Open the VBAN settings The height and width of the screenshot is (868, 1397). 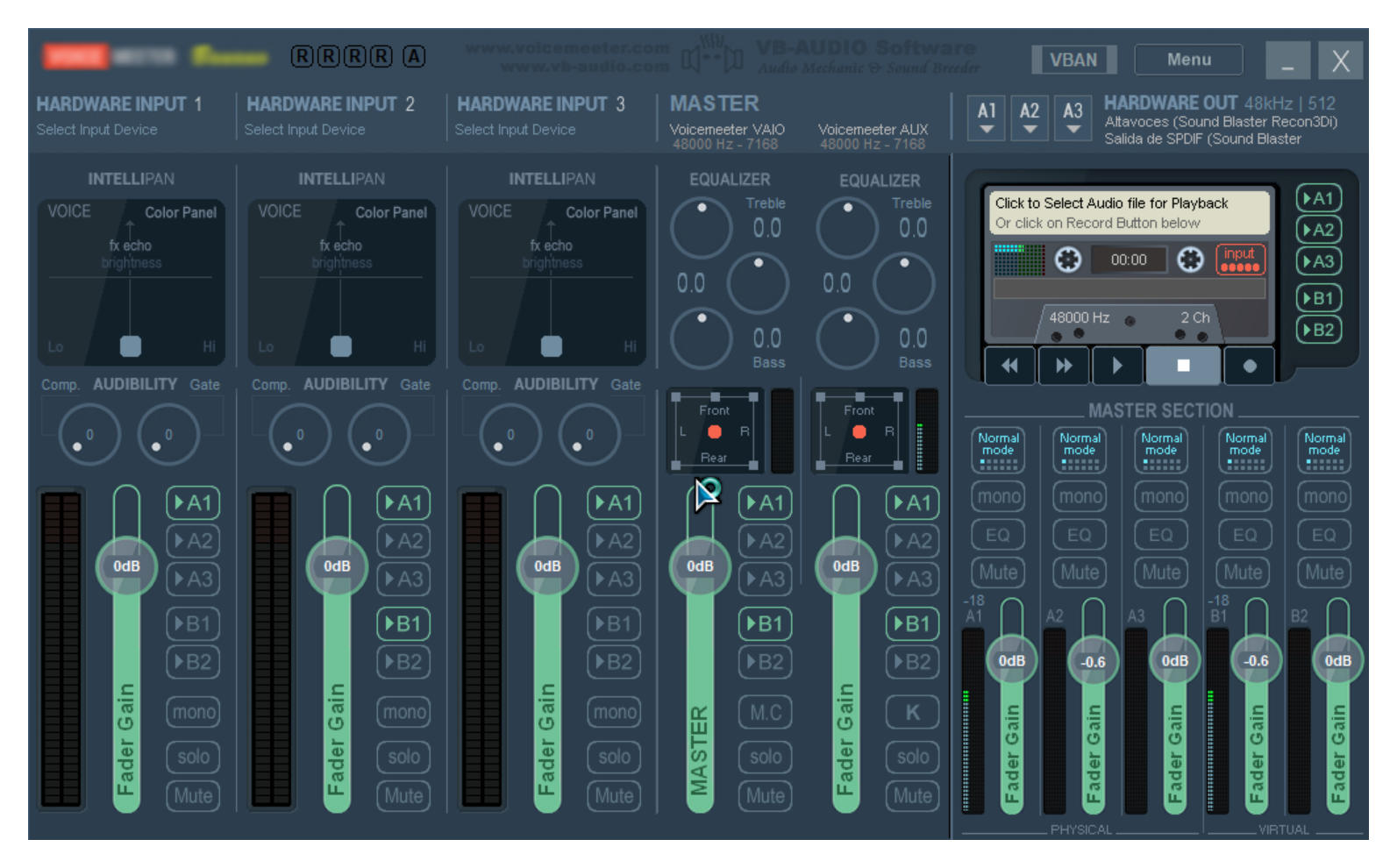(x=1073, y=60)
